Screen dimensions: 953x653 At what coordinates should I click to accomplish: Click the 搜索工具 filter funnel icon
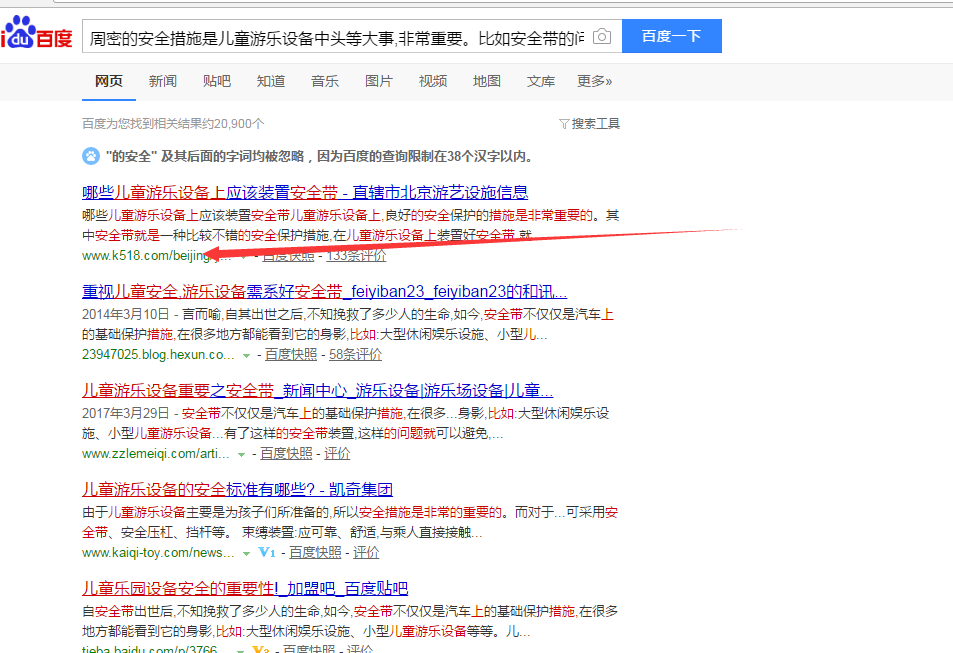(x=564, y=124)
